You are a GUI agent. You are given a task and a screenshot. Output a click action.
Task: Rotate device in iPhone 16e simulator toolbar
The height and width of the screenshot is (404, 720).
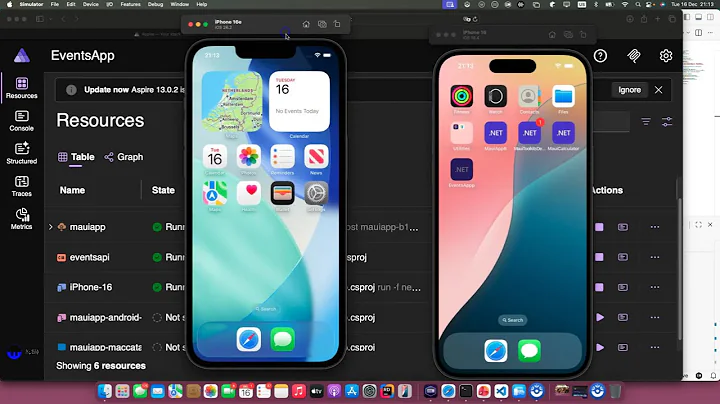coord(337,24)
